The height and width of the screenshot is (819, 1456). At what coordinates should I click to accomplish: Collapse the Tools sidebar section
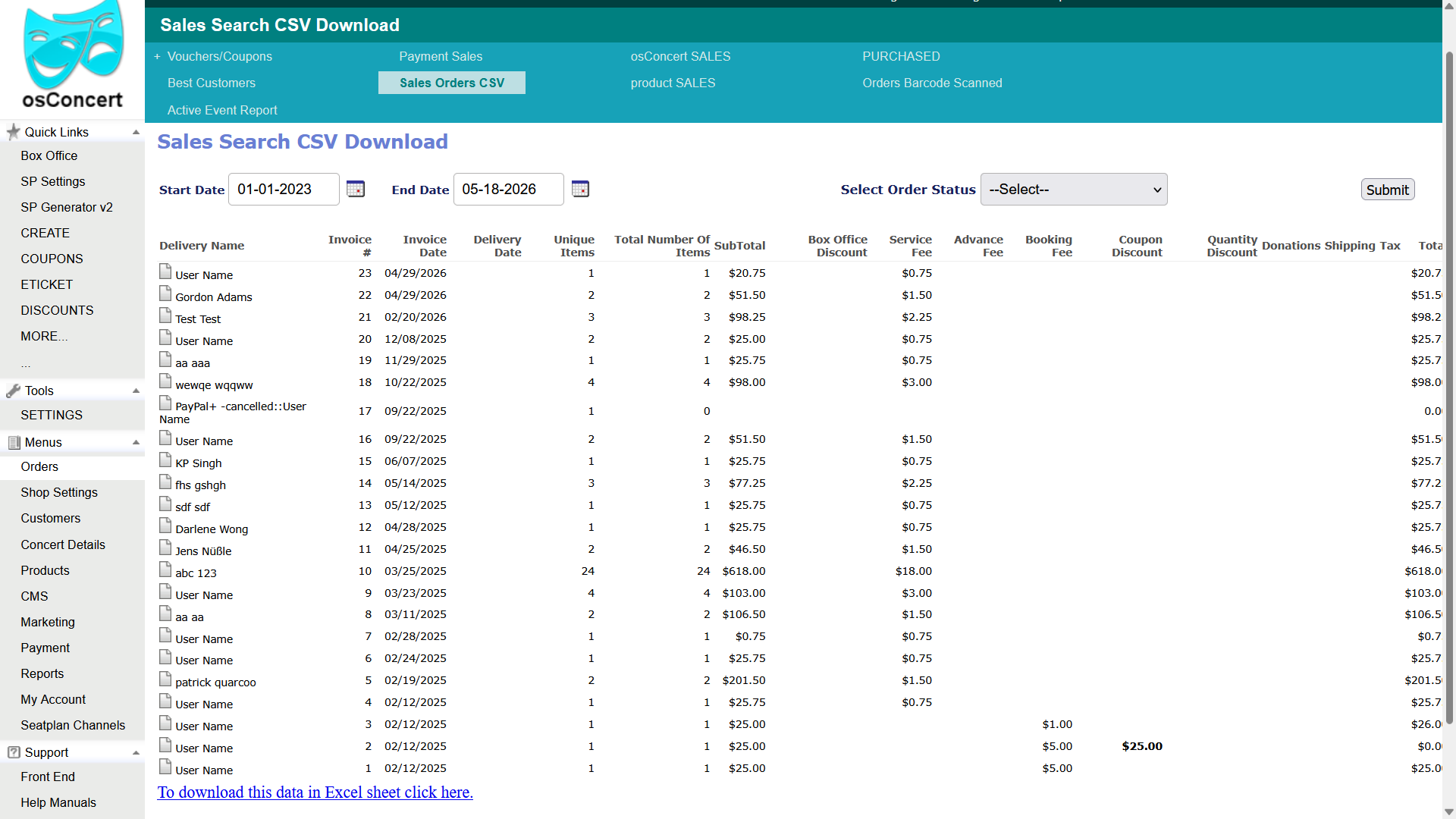tap(136, 391)
